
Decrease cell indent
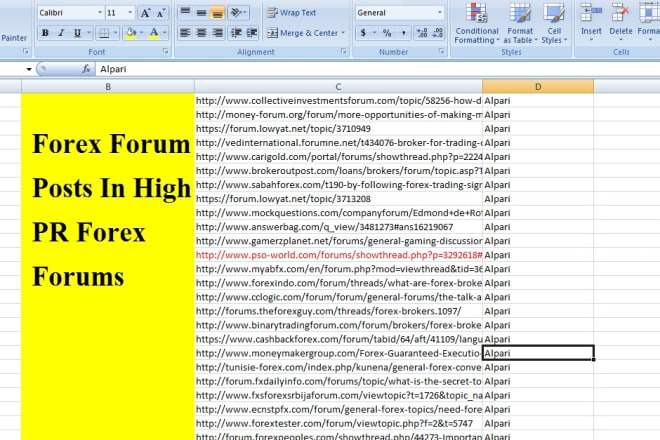236,32
